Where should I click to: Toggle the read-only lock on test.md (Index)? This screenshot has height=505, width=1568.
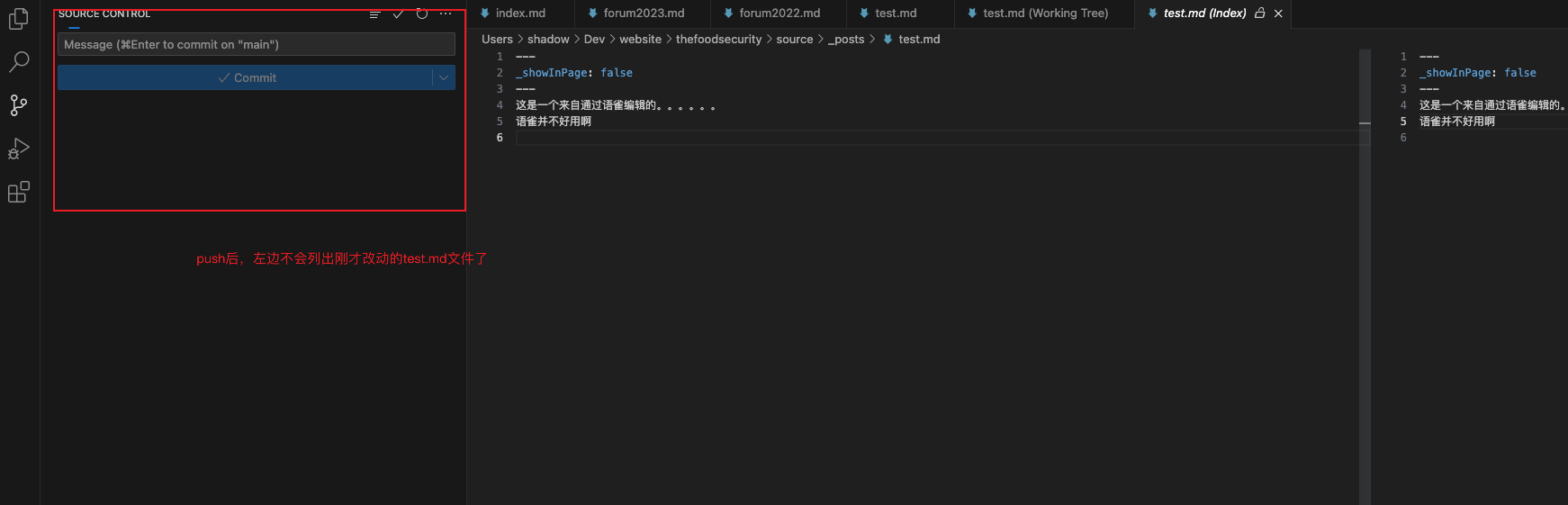coord(1260,14)
